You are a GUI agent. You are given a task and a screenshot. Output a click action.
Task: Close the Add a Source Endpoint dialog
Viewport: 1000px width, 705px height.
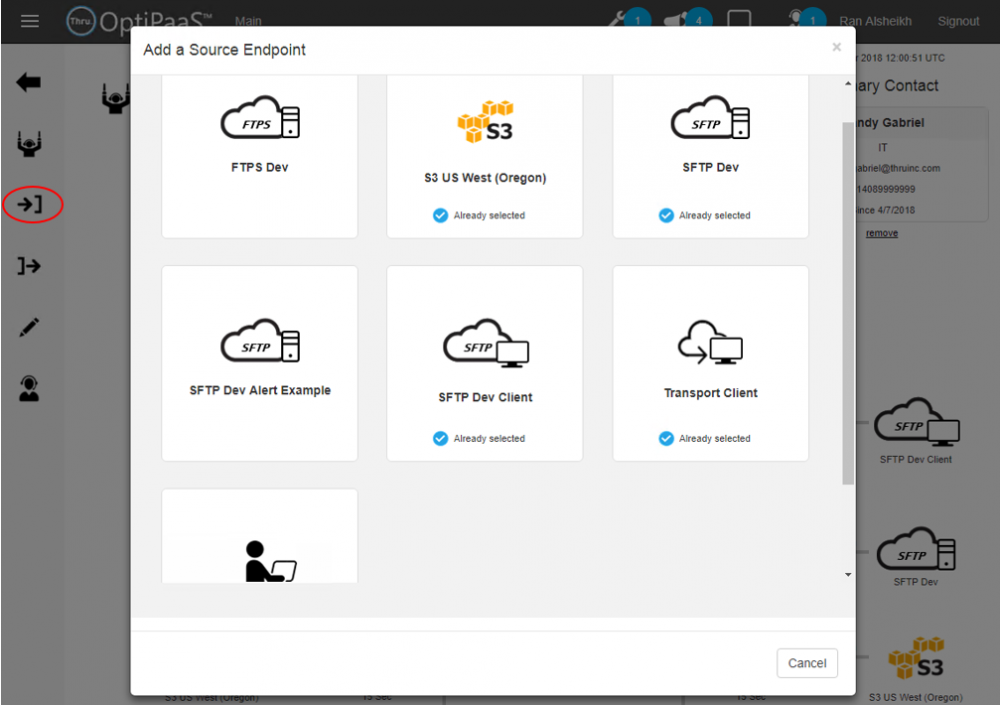(836, 47)
